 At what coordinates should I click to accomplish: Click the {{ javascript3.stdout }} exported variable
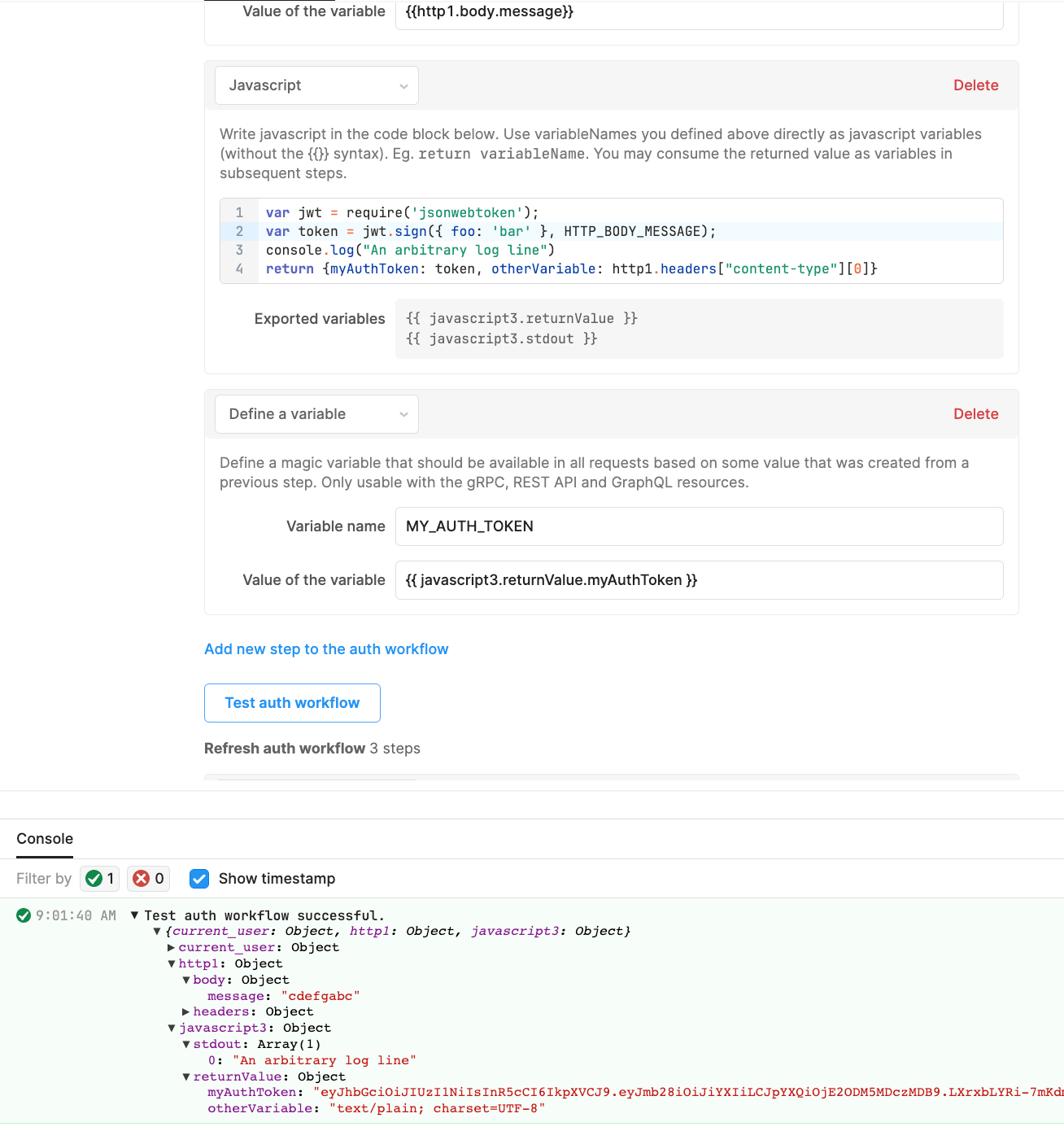[x=501, y=338]
